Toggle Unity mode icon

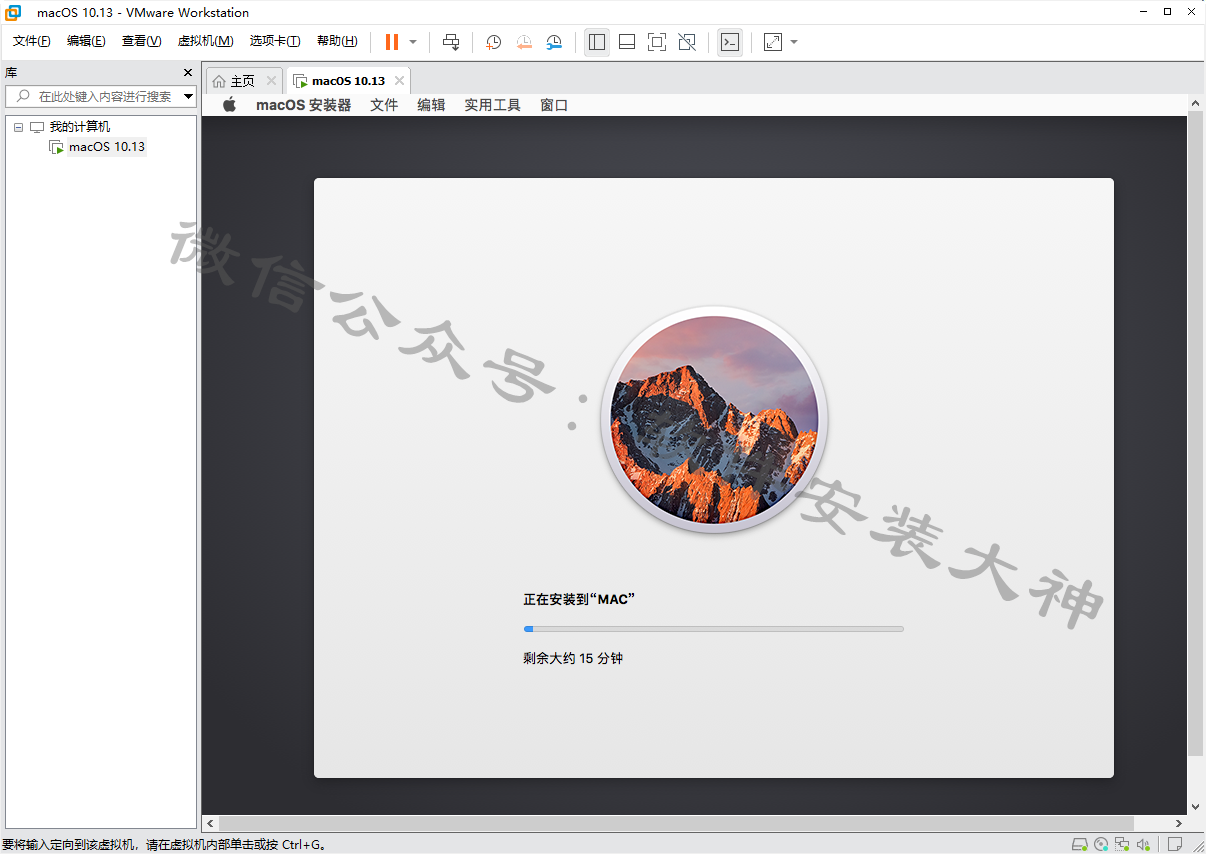[687, 42]
